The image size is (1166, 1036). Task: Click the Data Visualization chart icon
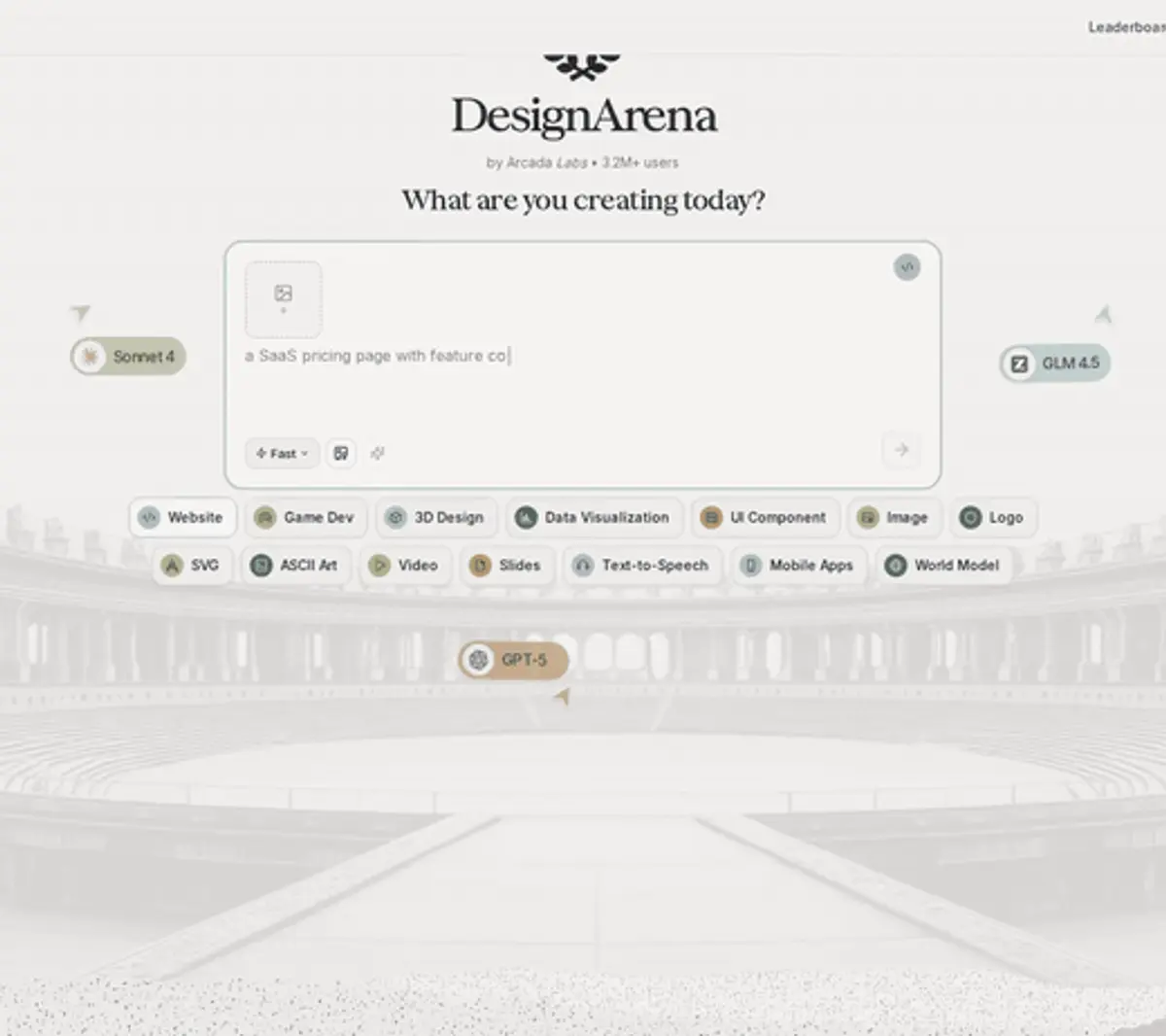(526, 517)
